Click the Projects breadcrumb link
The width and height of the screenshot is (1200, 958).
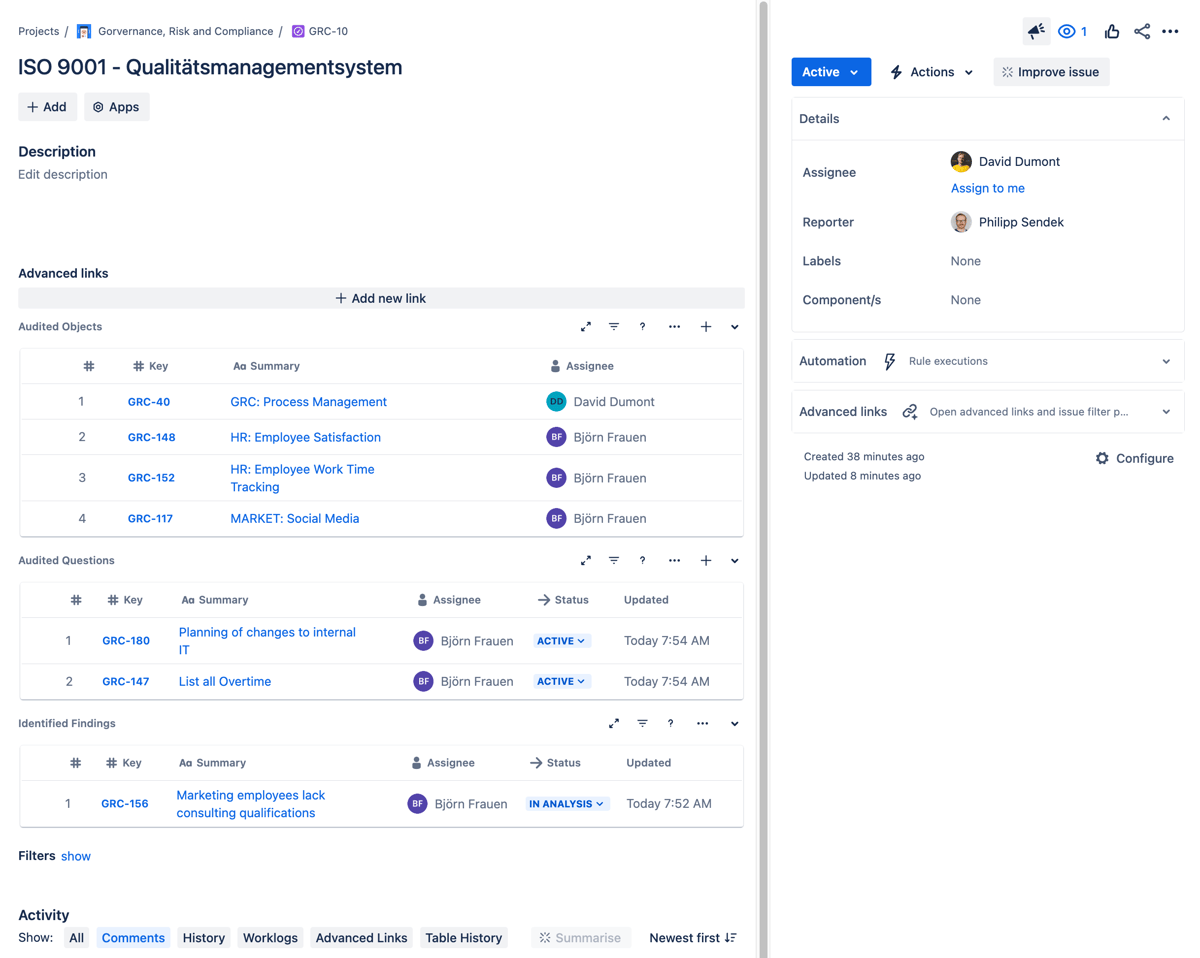coord(38,32)
